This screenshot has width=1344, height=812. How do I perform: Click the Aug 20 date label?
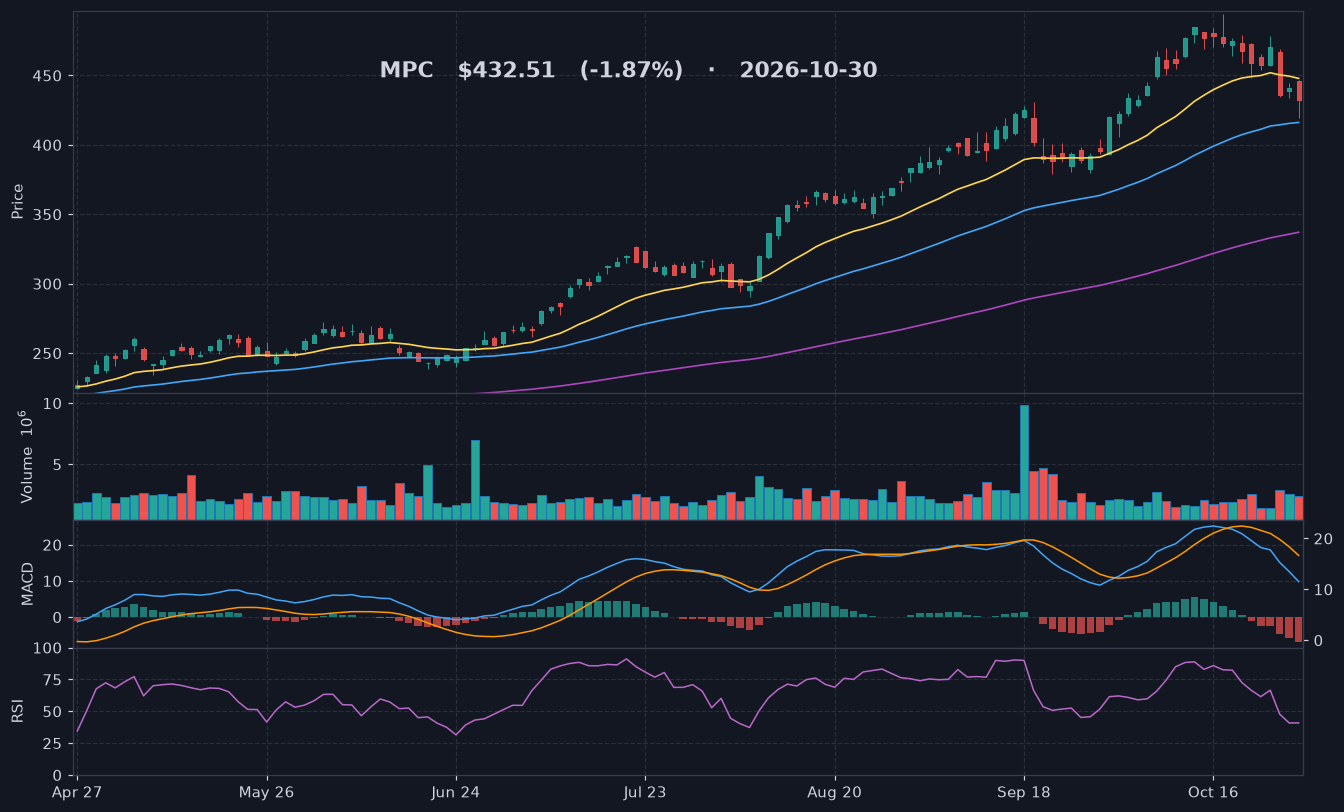[x=834, y=791]
